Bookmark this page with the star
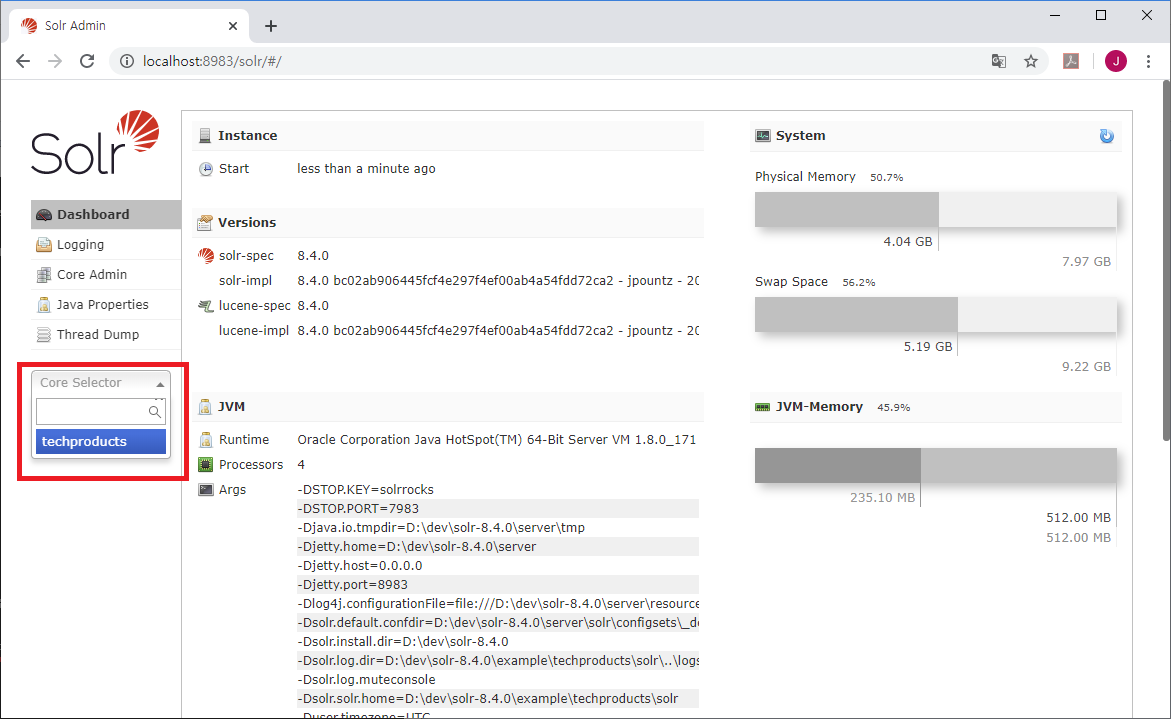This screenshot has height=719, width=1171. (1031, 61)
